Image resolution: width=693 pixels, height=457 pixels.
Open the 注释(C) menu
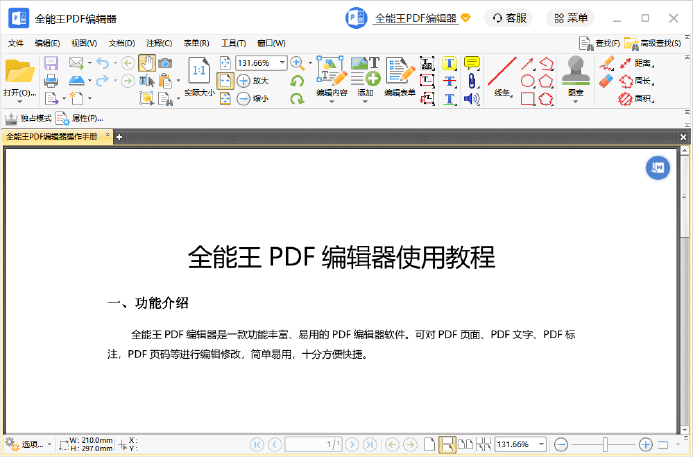coord(159,43)
